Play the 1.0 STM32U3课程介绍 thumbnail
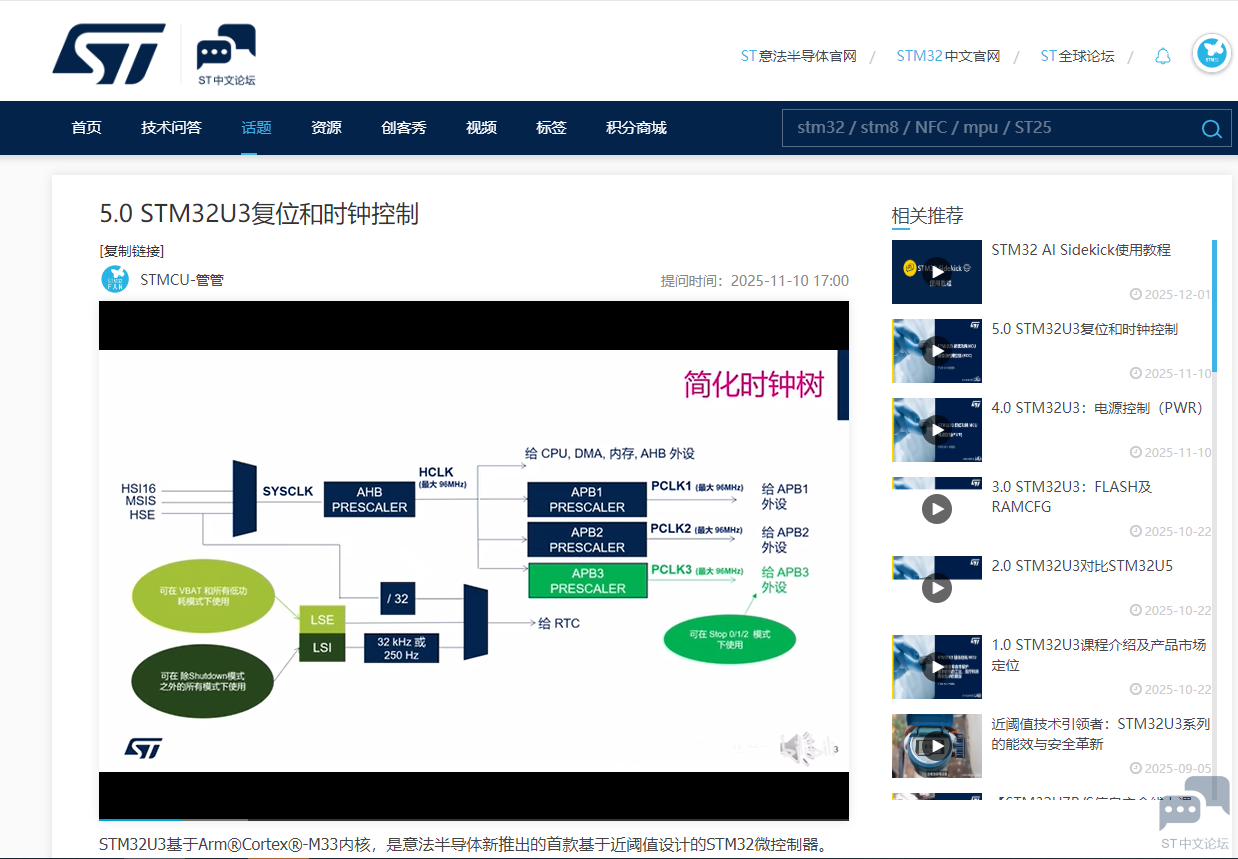Viewport: 1238px width, 859px height. click(936, 666)
